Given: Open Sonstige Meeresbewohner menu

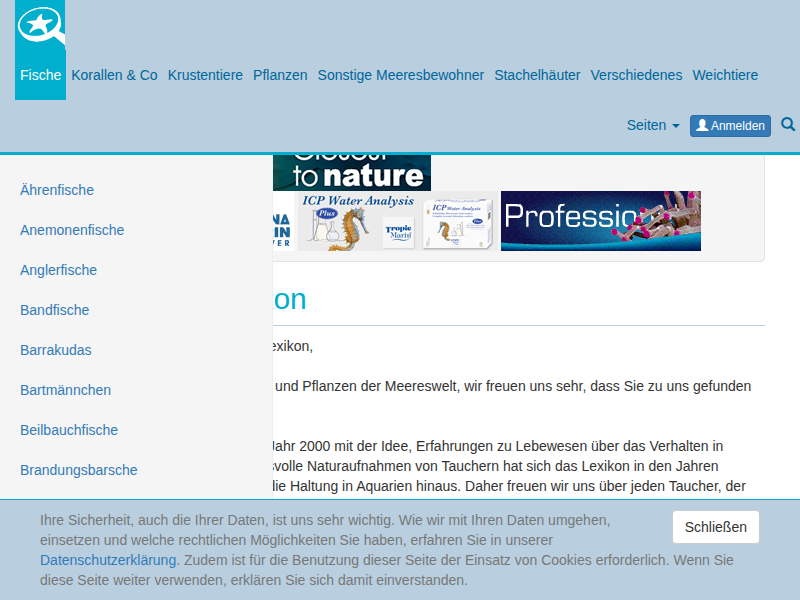Looking at the screenshot, I should point(400,75).
